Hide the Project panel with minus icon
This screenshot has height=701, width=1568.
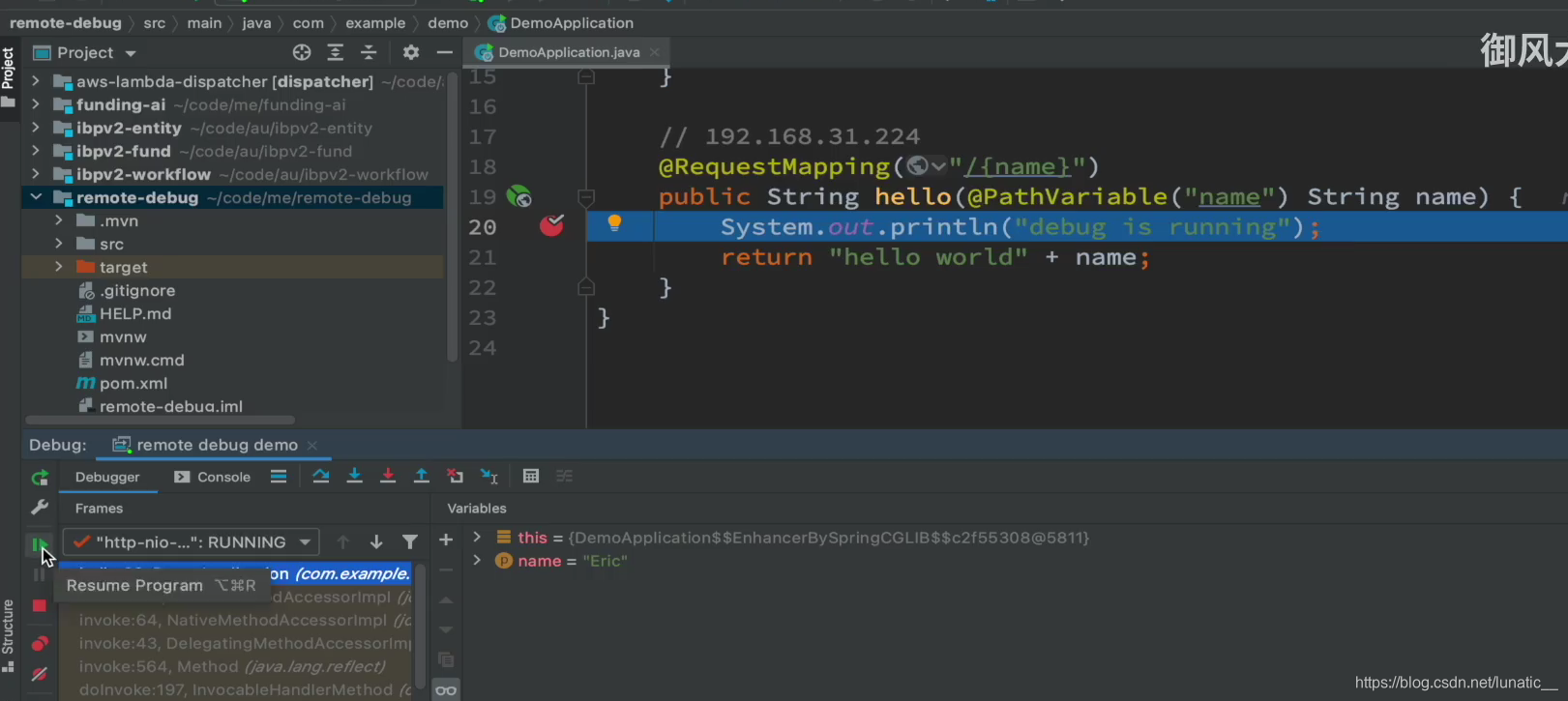(x=444, y=52)
